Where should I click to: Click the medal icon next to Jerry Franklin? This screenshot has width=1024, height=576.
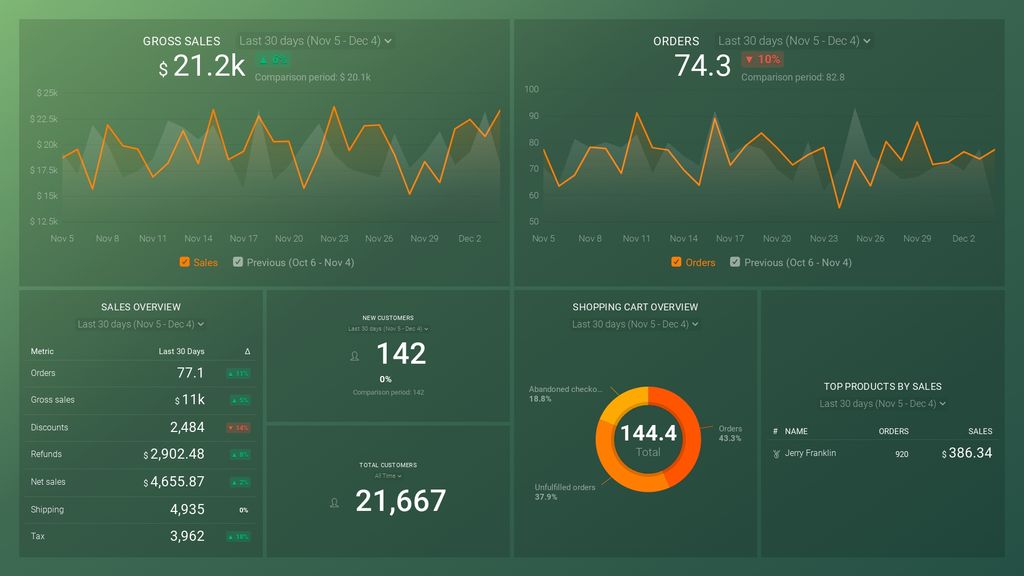776,453
